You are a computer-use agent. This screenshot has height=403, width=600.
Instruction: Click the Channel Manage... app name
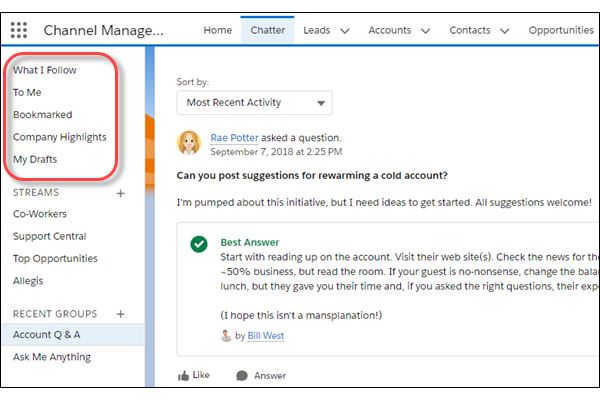tap(104, 30)
